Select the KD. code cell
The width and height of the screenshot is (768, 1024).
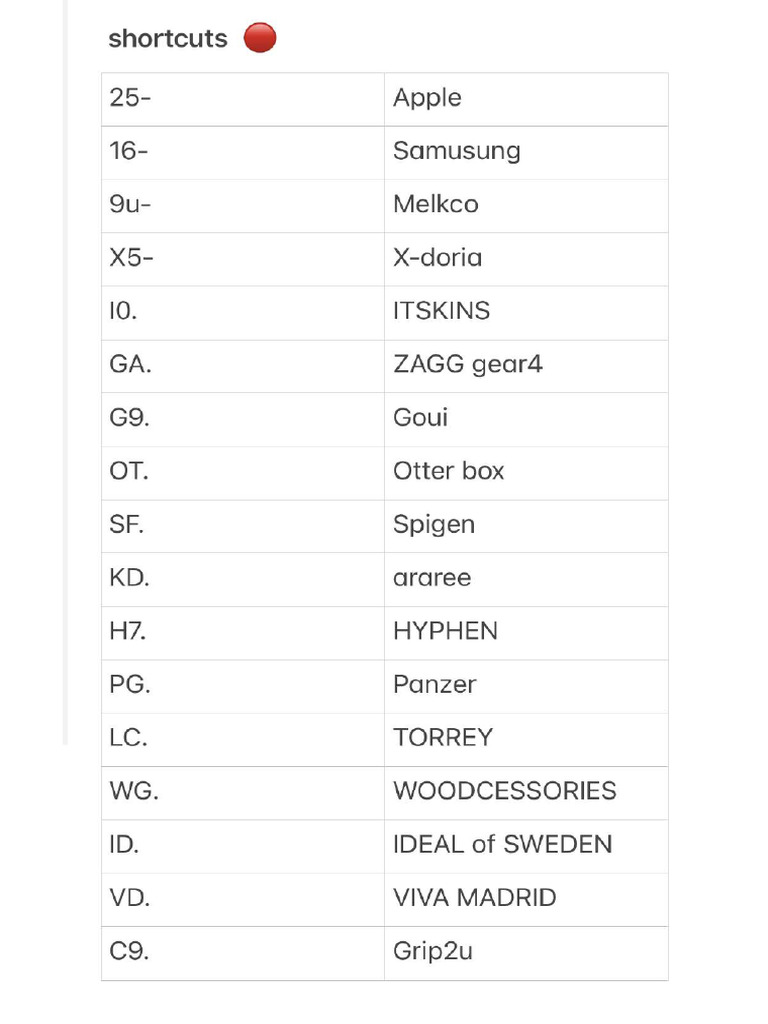point(243,579)
